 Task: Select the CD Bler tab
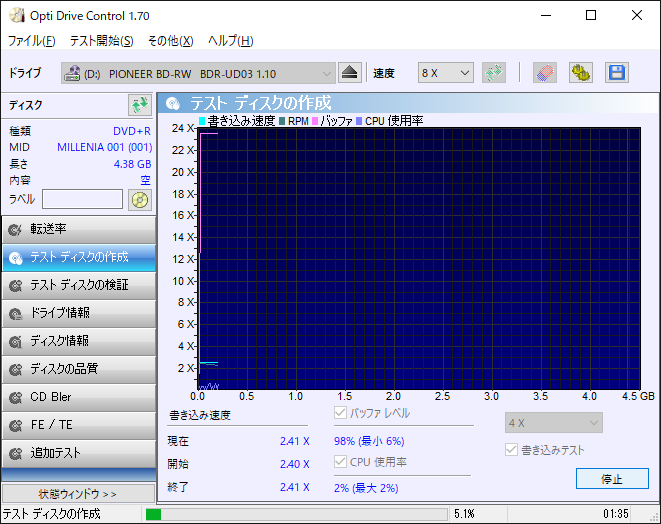click(x=79, y=398)
